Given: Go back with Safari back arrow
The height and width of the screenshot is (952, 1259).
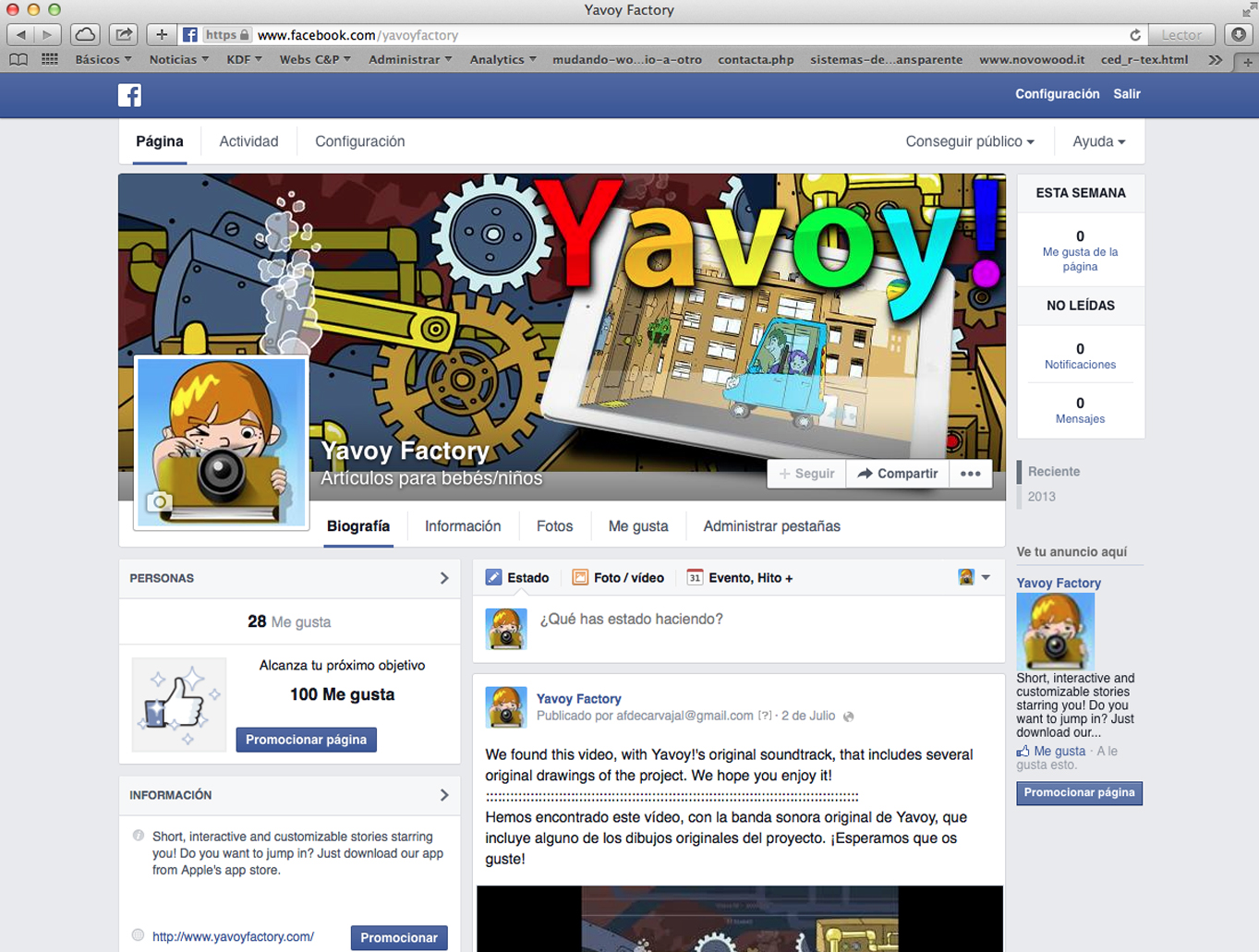Looking at the screenshot, I should 20,35.
